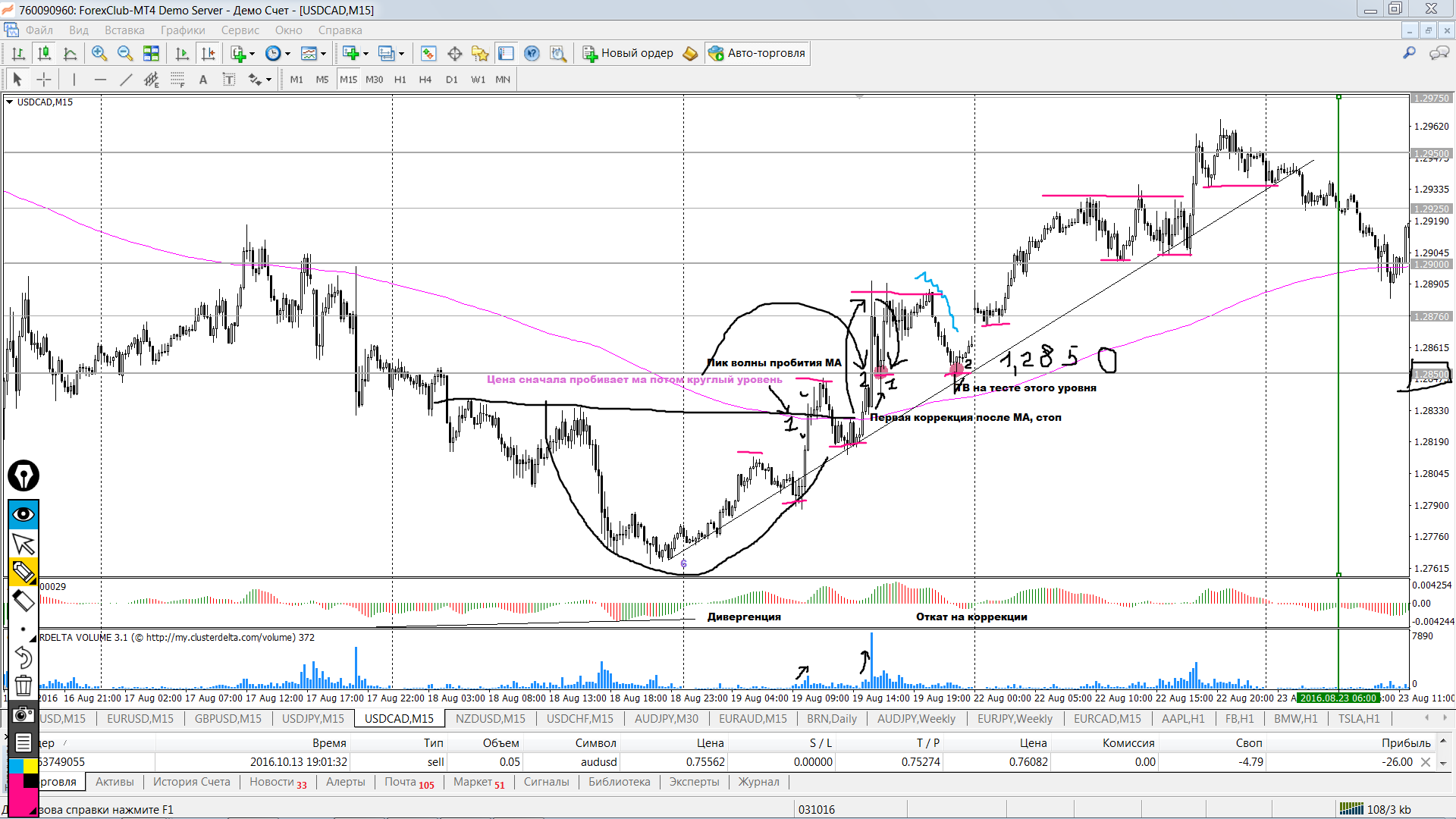The width and height of the screenshot is (1456, 819).
Task: Open Market Watch panel icon
Action: click(x=428, y=53)
